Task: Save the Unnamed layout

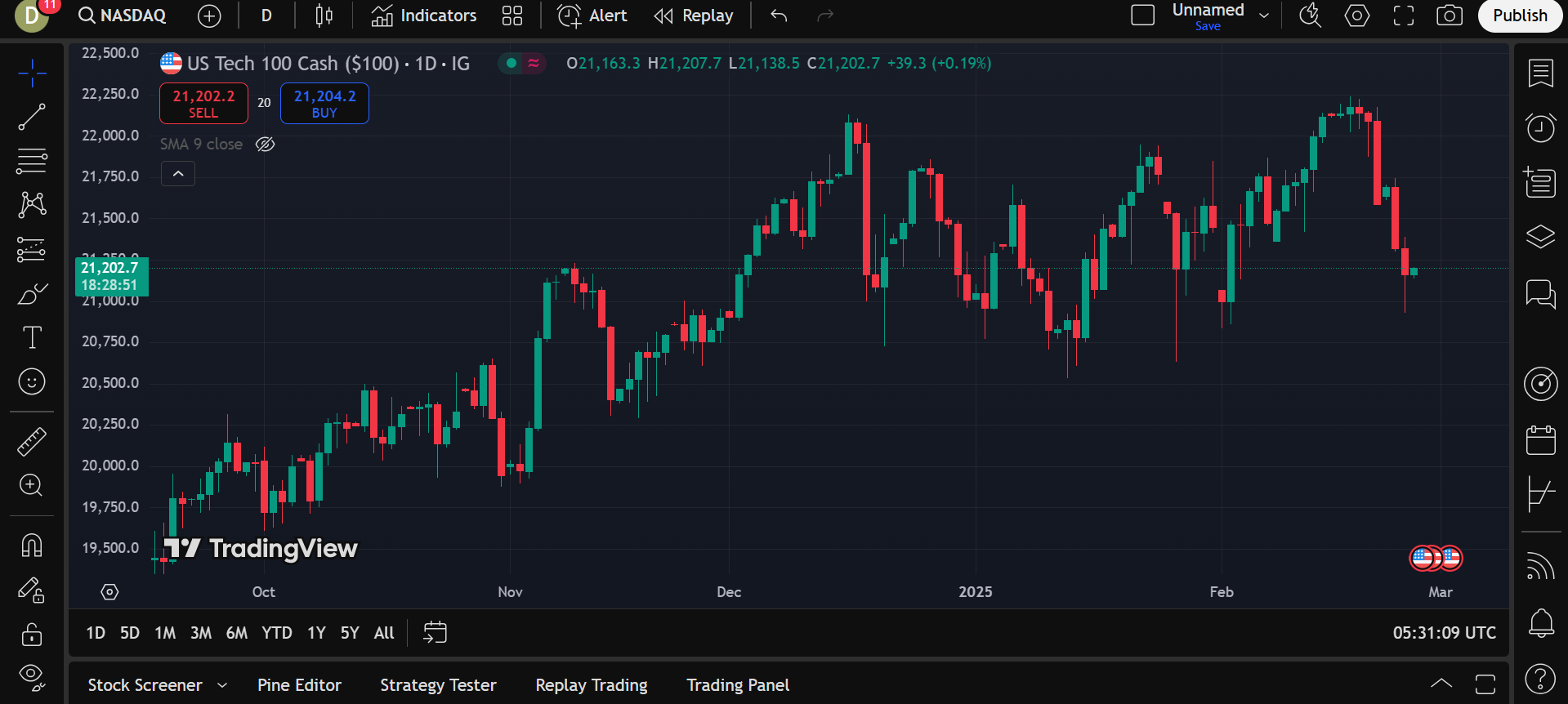Action: pyautogui.click(x=1208, y=26)
